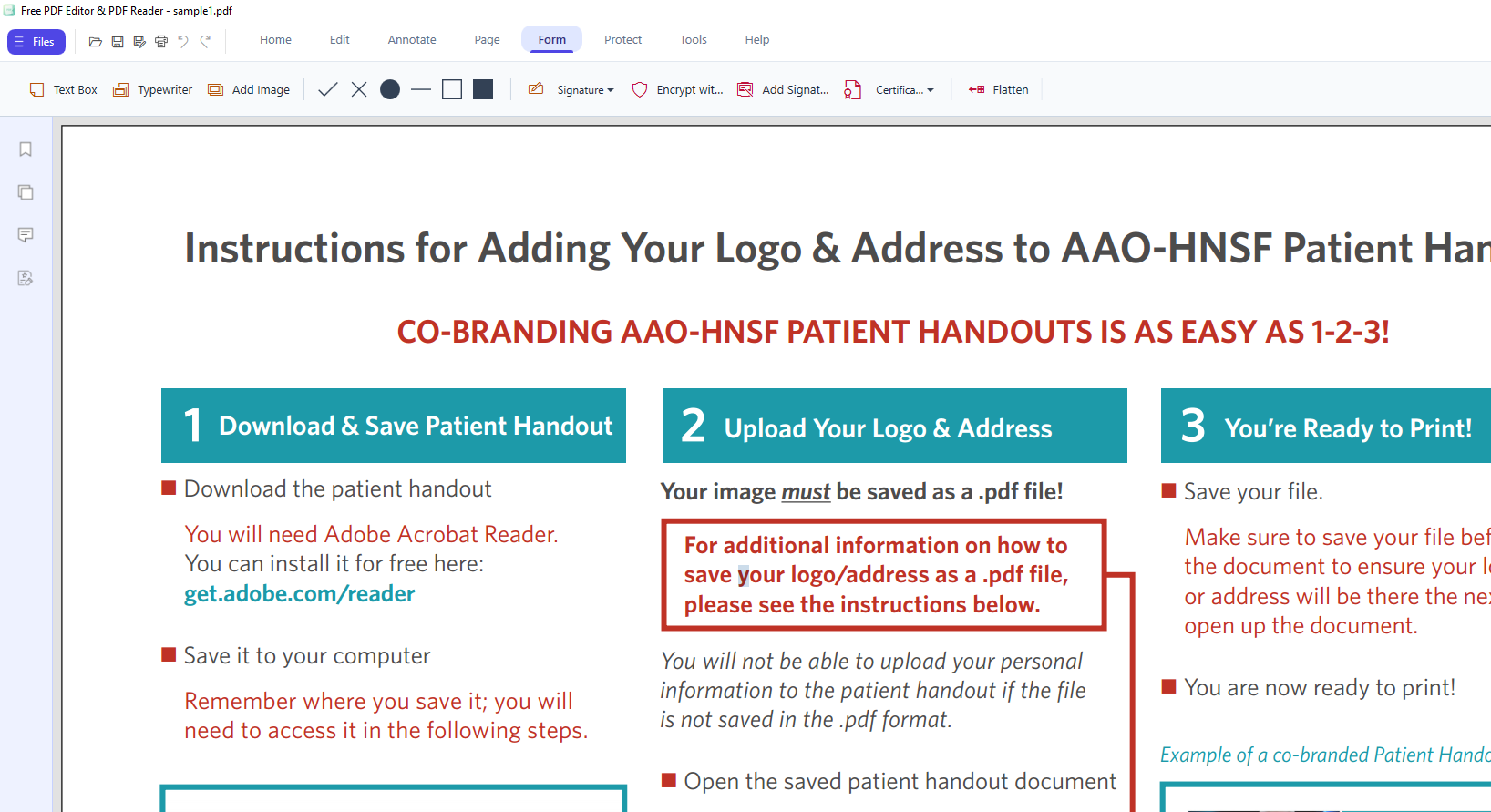1491x812 pixels.
Task: Click the 'Upload Your Logo & Address' header
Action: (895, 426)
